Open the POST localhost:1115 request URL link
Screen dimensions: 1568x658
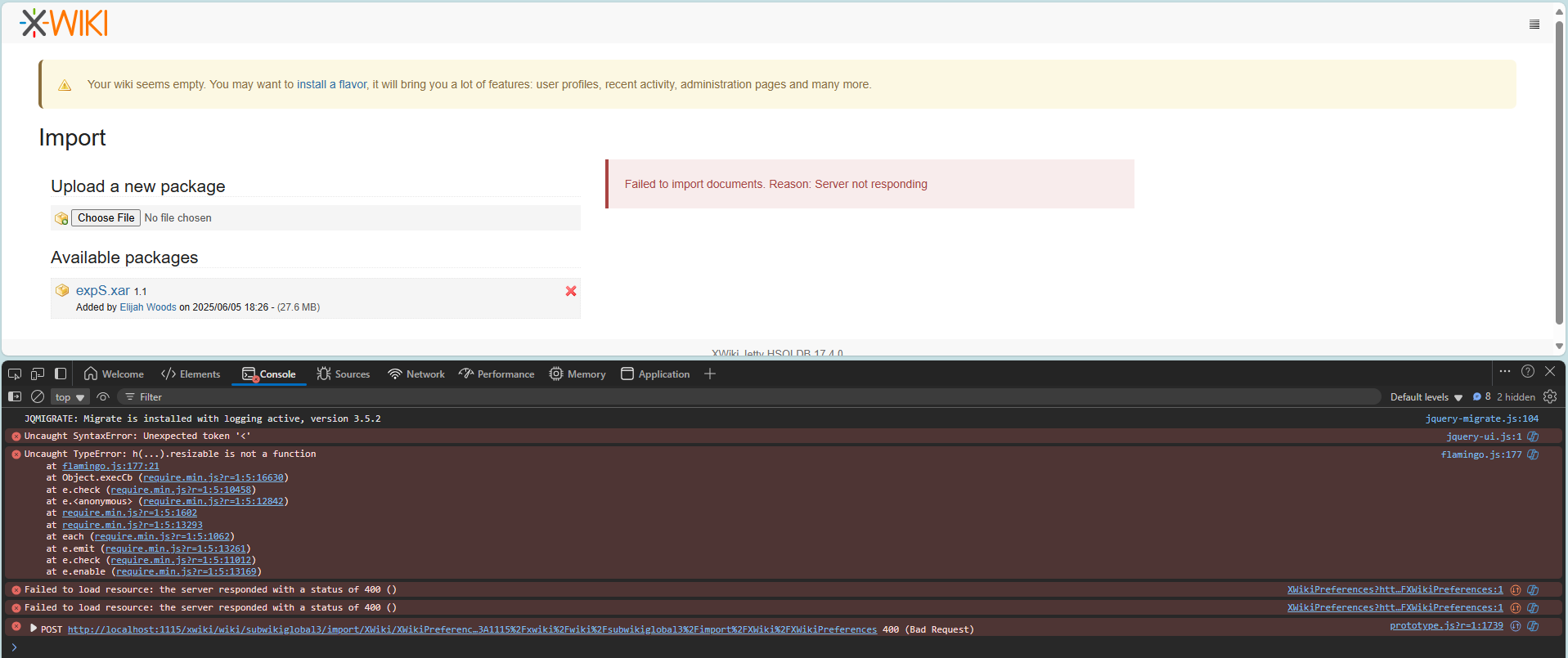pos(472,629)
